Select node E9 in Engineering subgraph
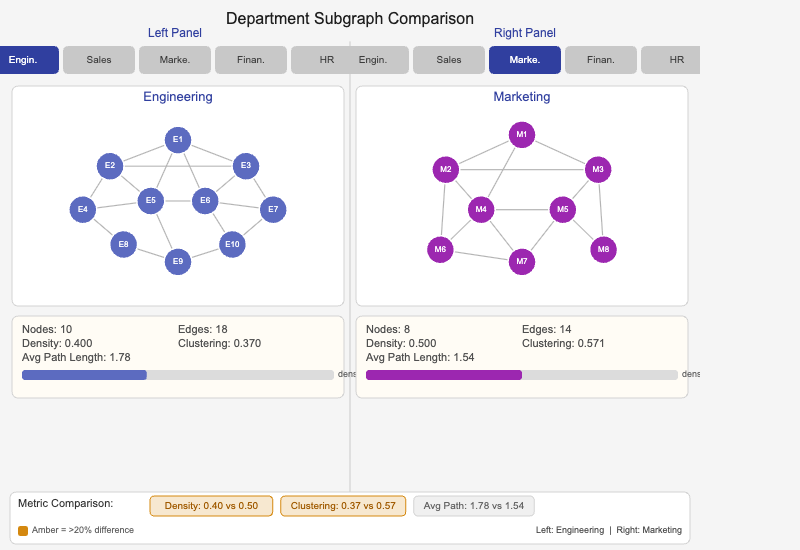This screenshot has width=800, height=550. [177, 262]
